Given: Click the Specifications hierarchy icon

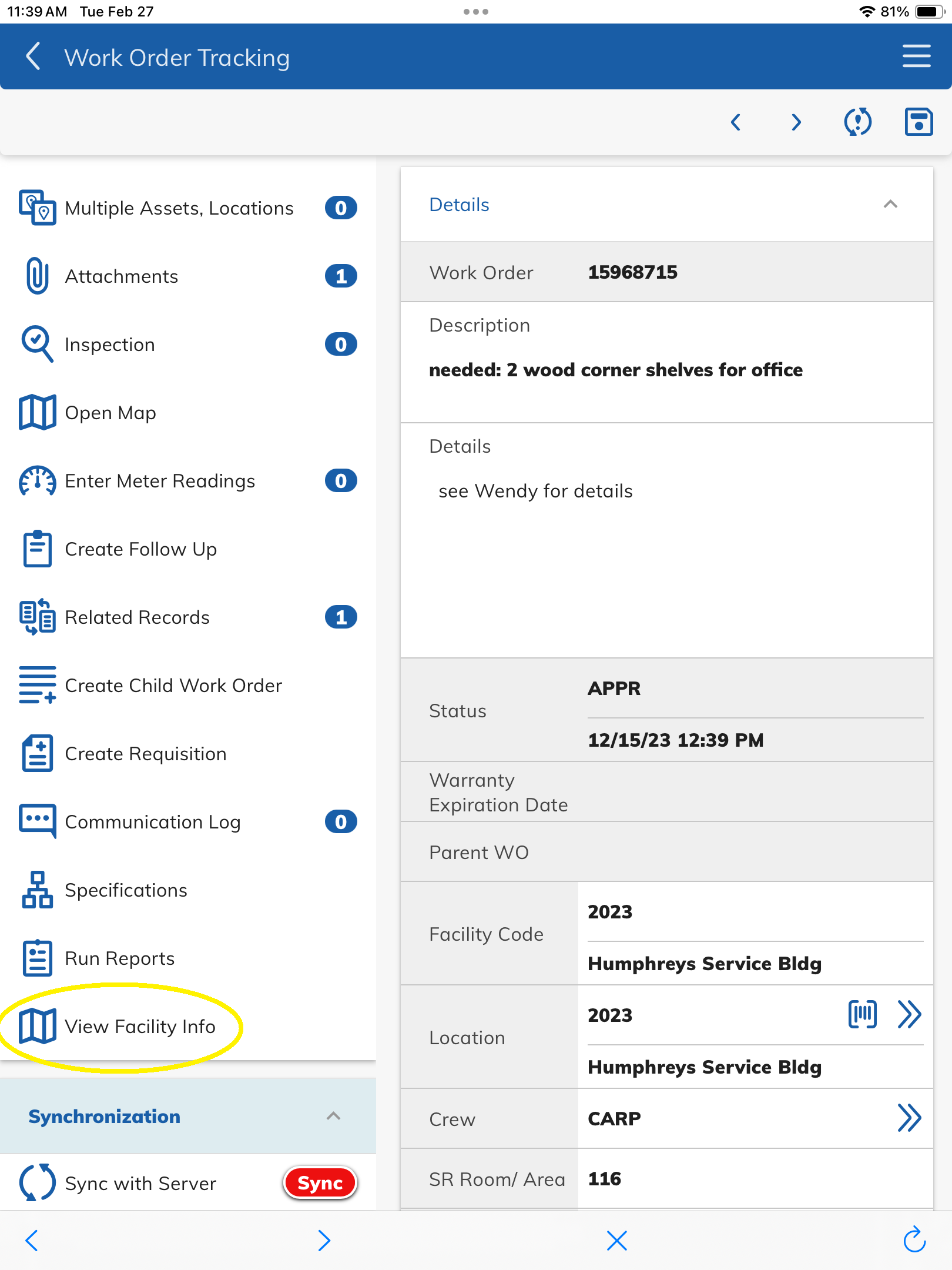Looking at the screenshot, I should (37, 890).
